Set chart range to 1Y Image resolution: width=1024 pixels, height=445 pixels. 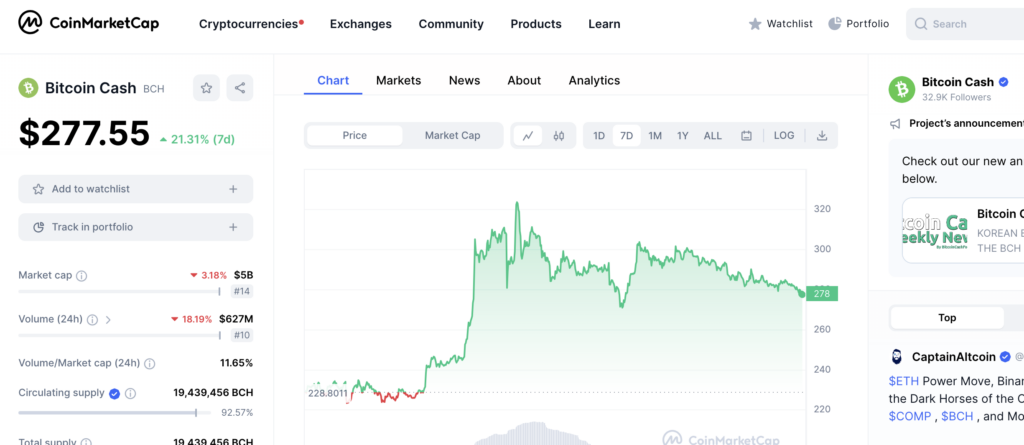683,135
